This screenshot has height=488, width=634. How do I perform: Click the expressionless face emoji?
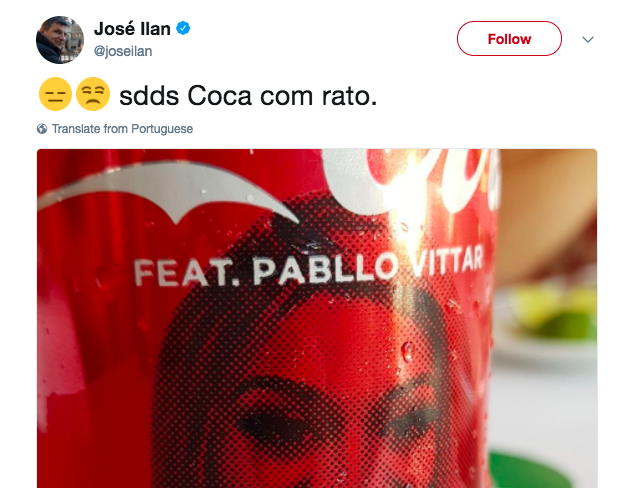[x=55, y=94]
